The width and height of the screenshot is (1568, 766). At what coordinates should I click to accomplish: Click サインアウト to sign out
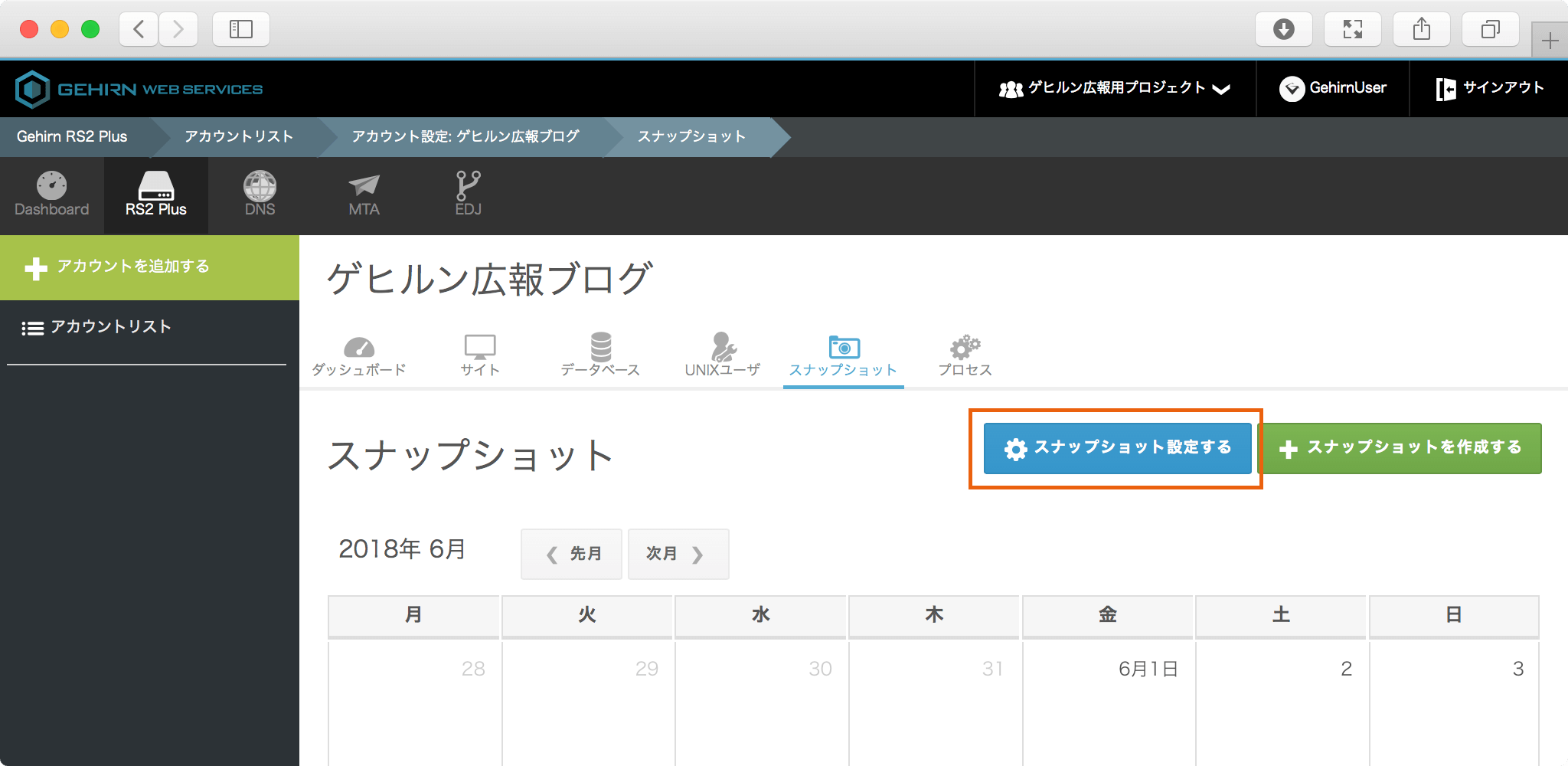(x=1489, y=89)
